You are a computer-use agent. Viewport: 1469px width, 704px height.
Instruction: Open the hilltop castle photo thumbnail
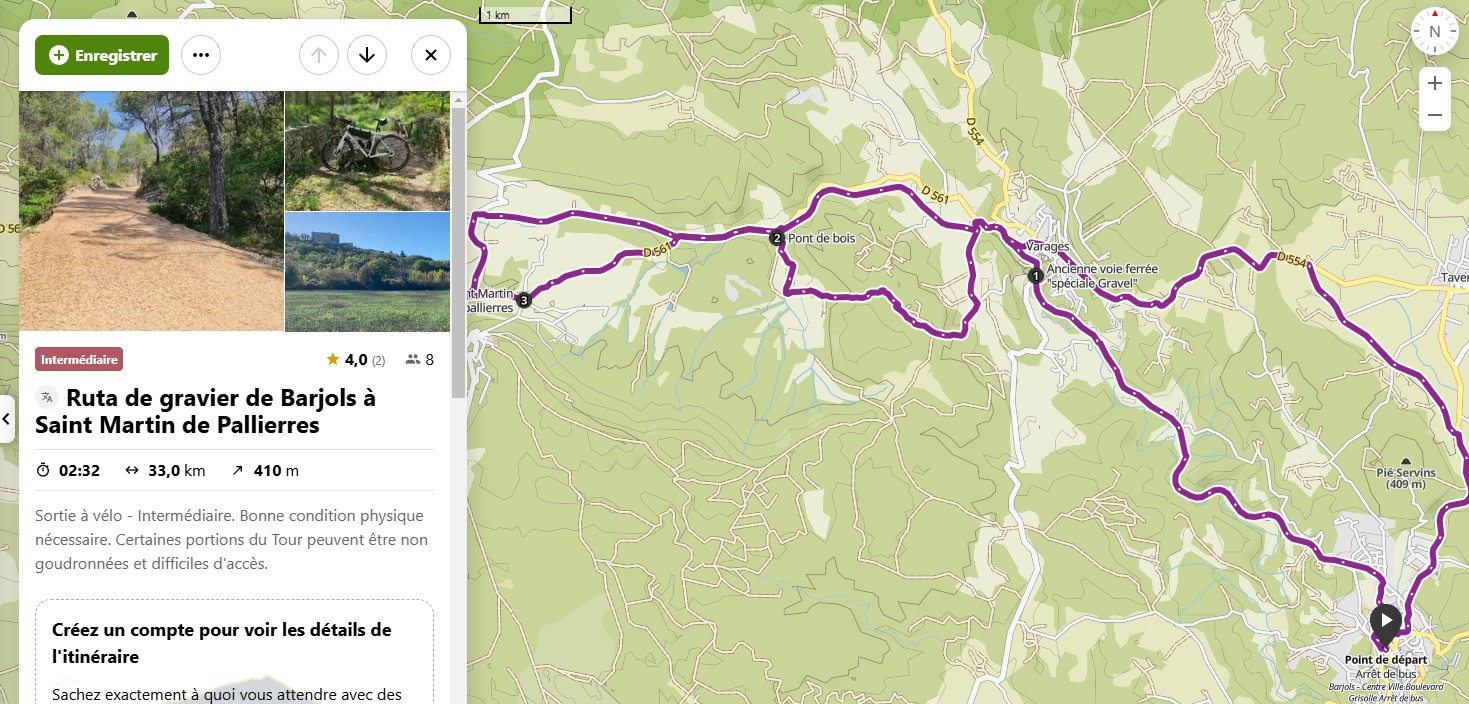tap(368, 271)
